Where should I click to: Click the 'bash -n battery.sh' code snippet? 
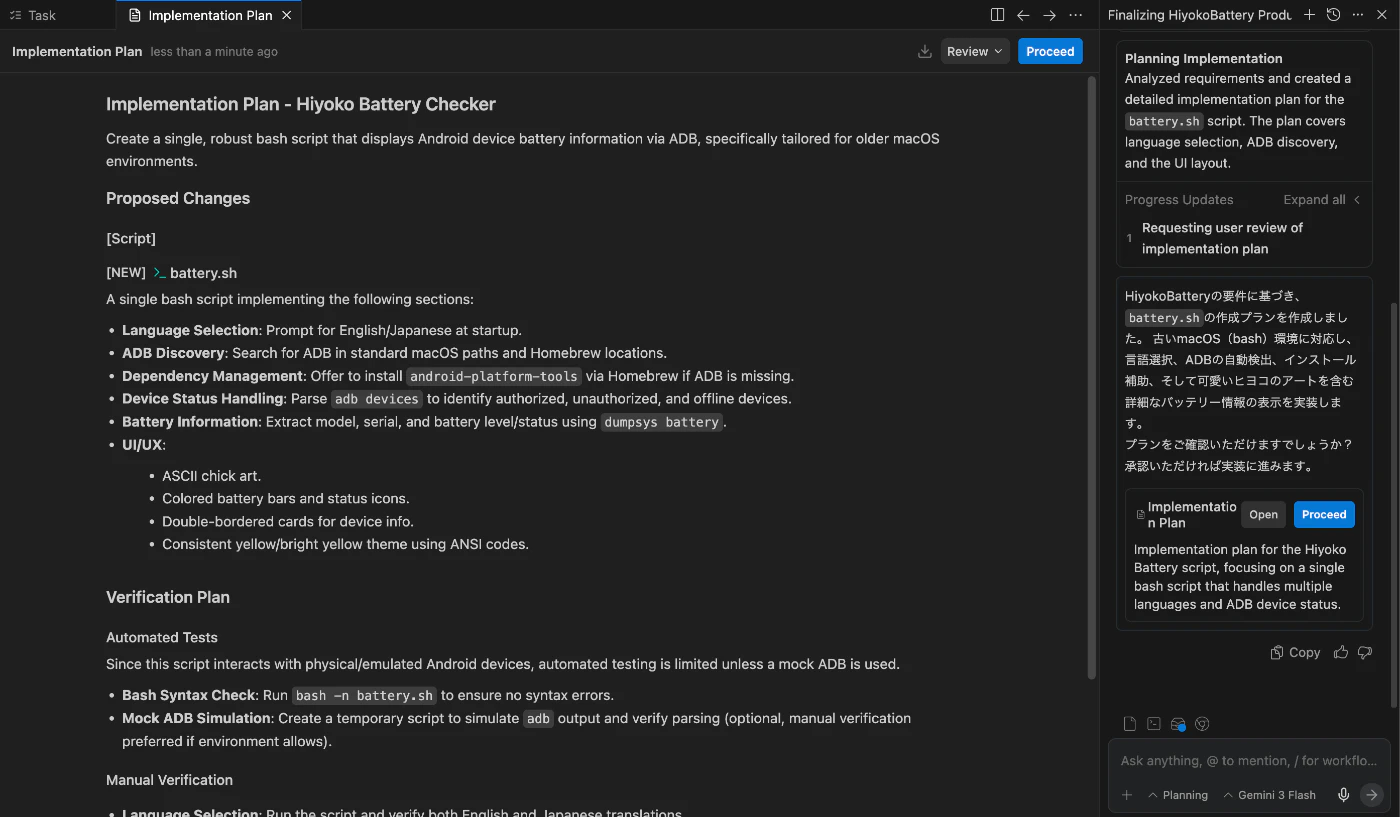(364, 696)
